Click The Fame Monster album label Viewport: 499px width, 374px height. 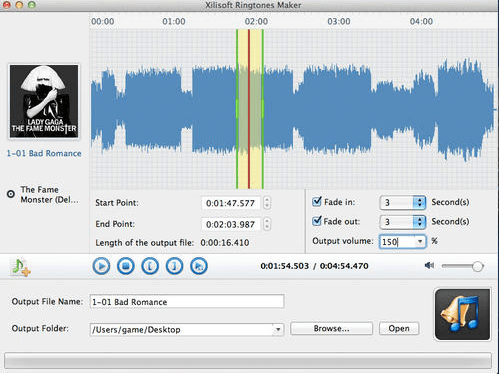tap(50, 194)
